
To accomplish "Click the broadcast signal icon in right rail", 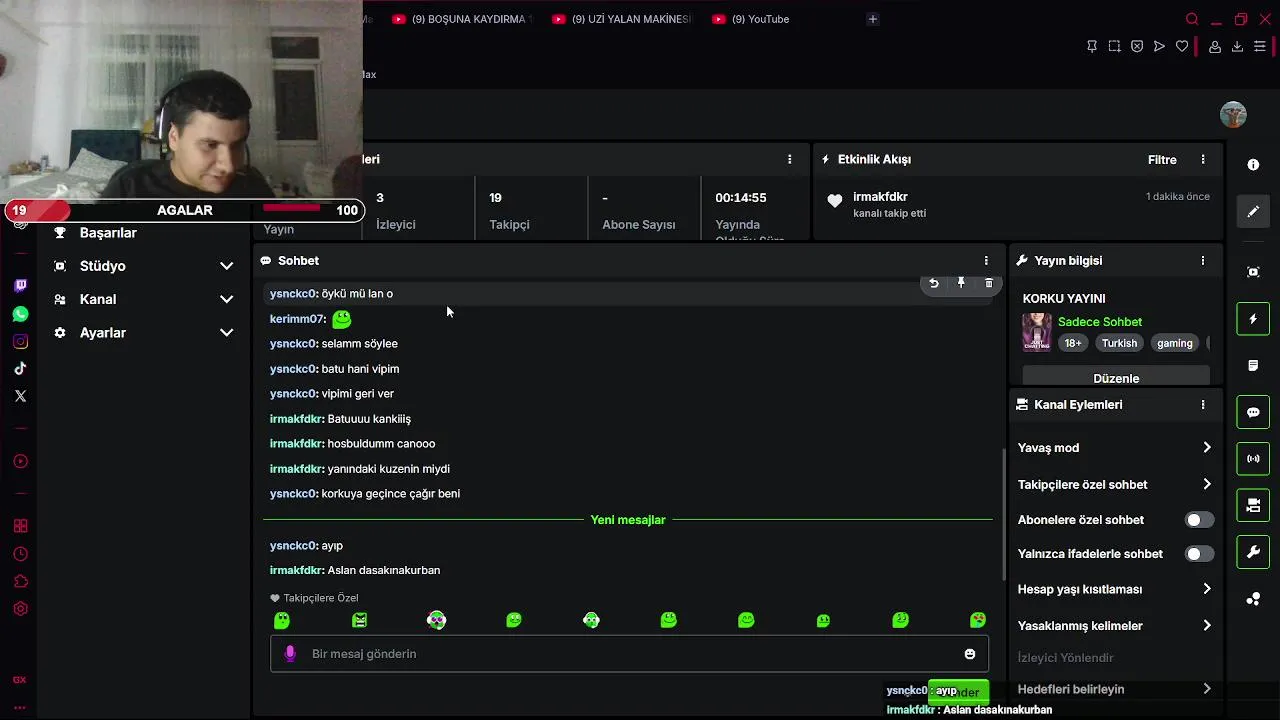I will [x=1253, y=459].
